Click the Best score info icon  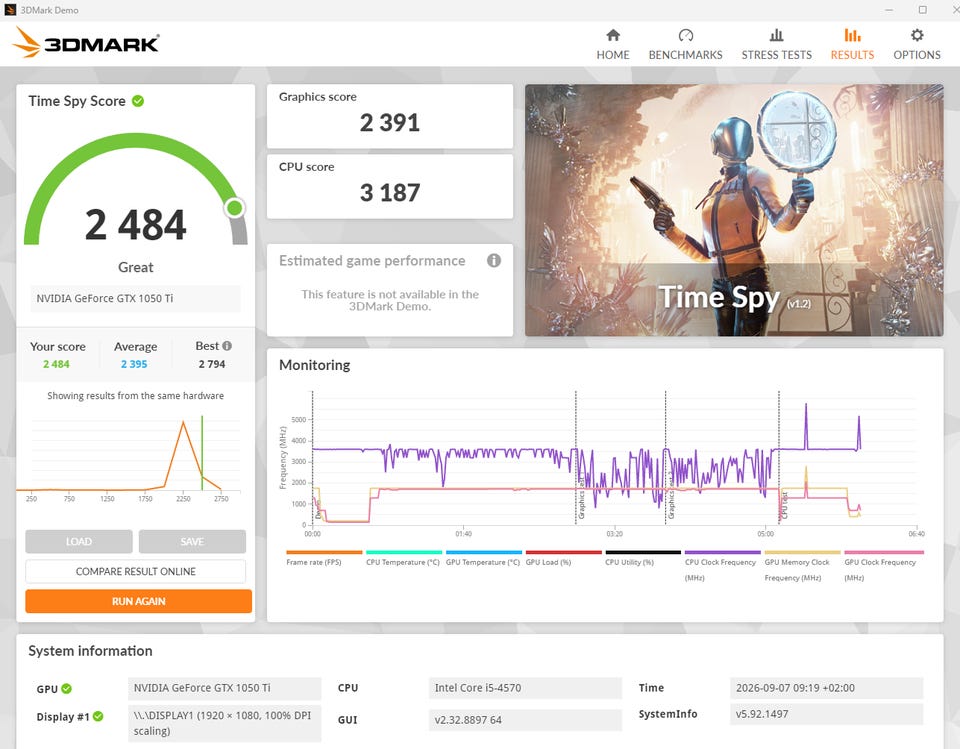(x=227, y=346)
